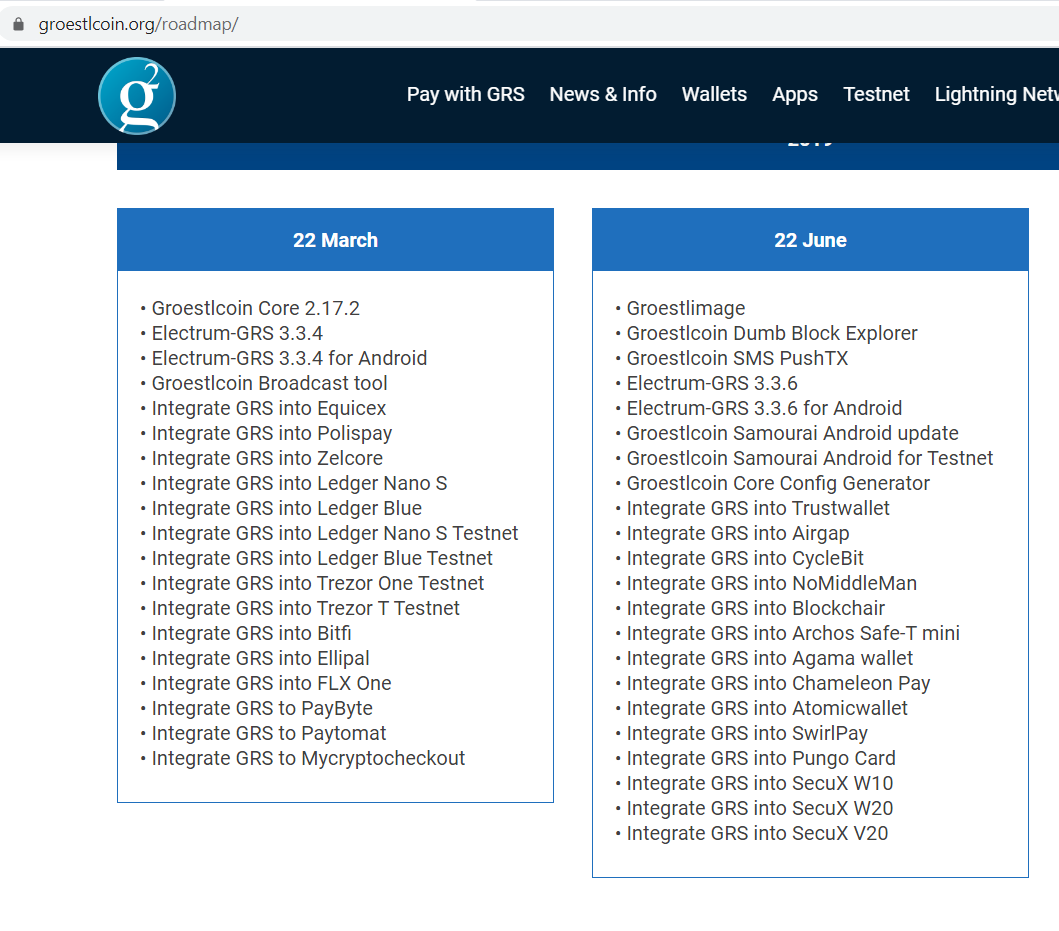Click Groestlcoin Samourai Android for Testnet
The height and width of the screenshot is (931, 1059).
coord(810,458)
